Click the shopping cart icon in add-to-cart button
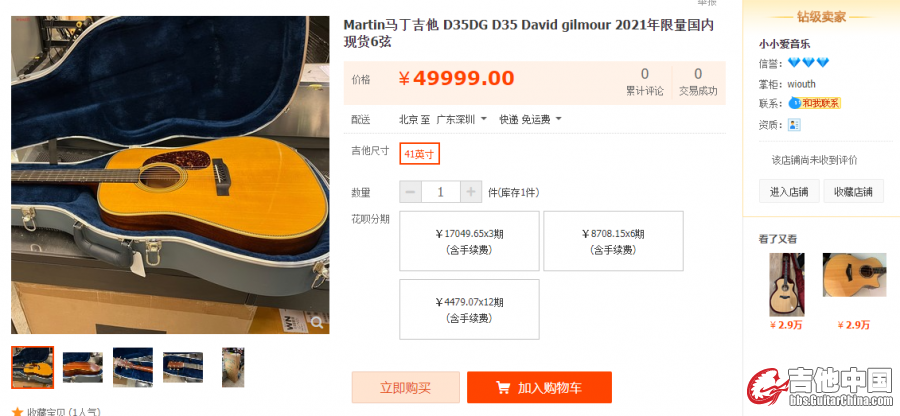Image resolution: width=900 pixels, height=416 pixels. (503, 388)
